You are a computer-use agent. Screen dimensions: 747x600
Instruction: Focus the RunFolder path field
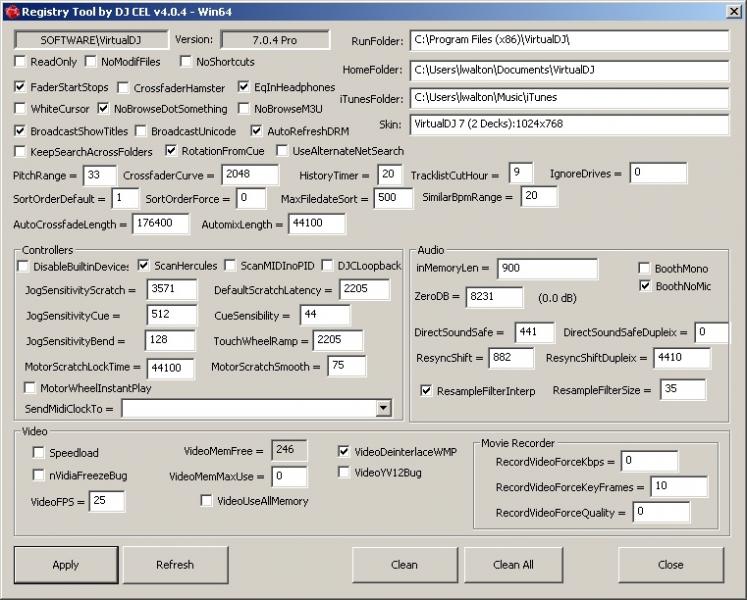[568, 41]
